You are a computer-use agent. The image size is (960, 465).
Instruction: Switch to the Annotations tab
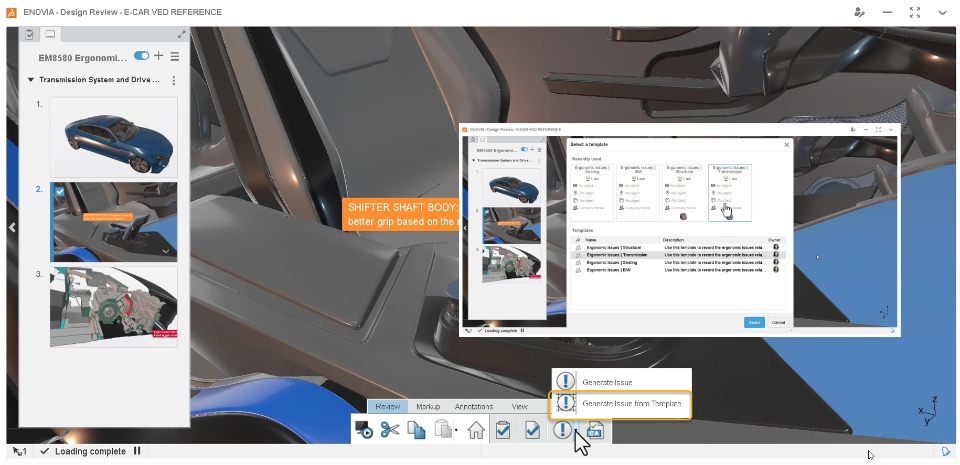pyautogui.click(x=474, y=406)
